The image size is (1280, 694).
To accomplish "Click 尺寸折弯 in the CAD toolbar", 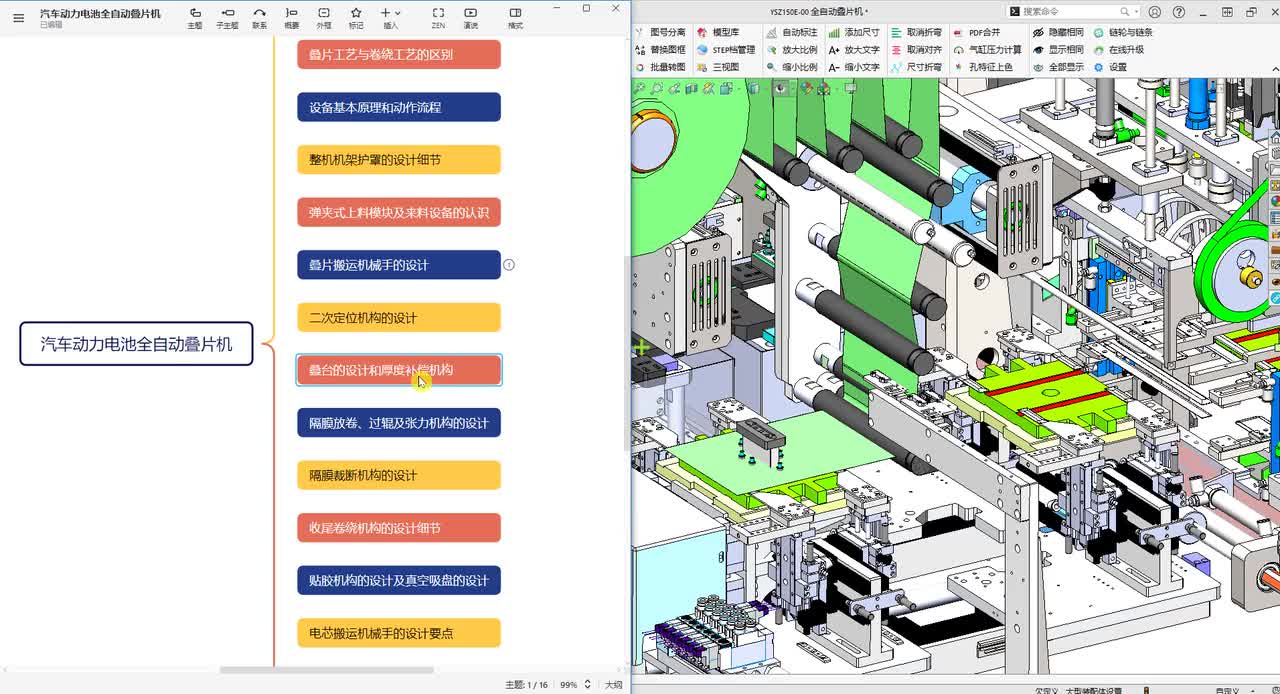I will (917, 67).
